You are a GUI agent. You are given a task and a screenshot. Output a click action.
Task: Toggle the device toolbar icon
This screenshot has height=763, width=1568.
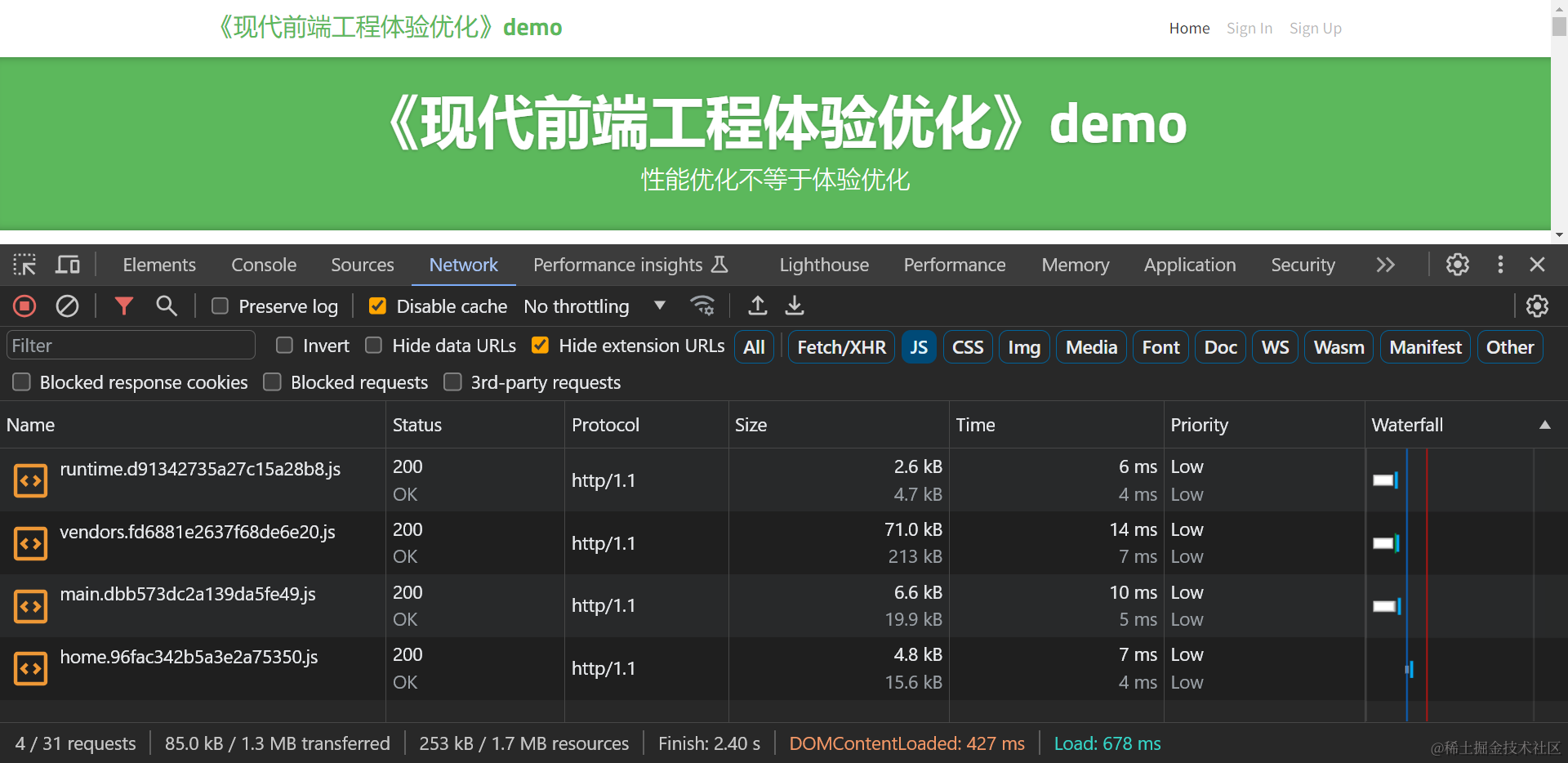pyautogui.click(x=68, y=265)
